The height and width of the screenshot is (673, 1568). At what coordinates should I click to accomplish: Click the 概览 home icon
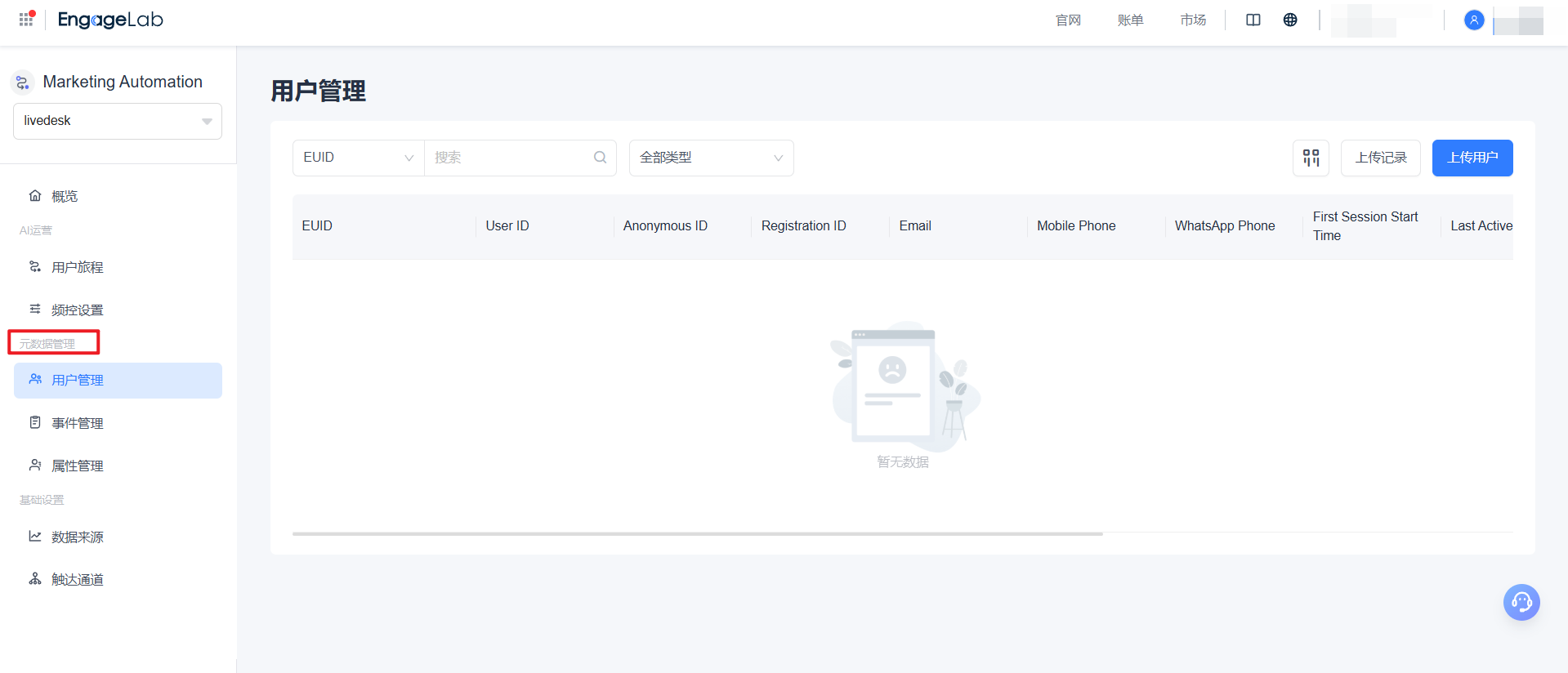35,195
